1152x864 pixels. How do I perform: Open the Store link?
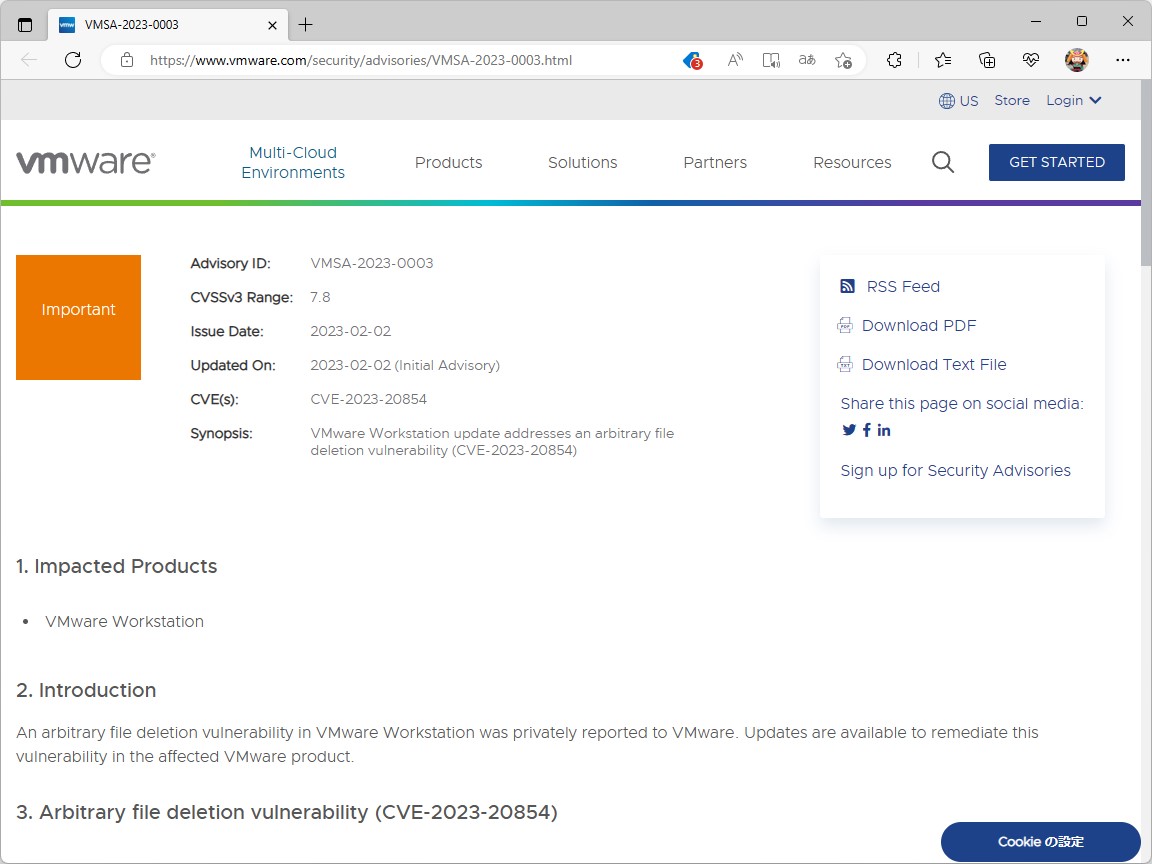1012,101
